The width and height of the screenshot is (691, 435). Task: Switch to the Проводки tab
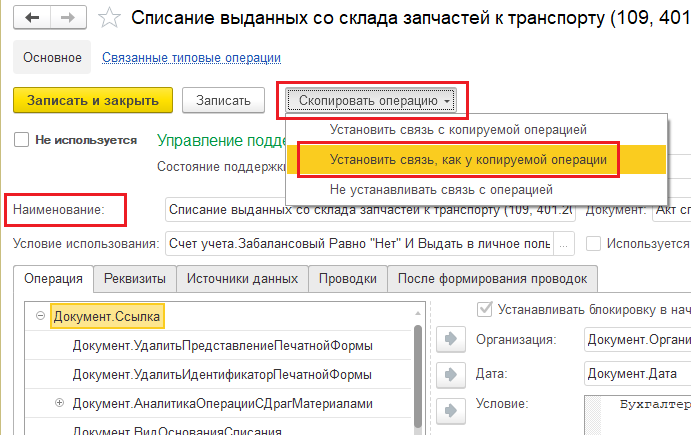point(348,279)
